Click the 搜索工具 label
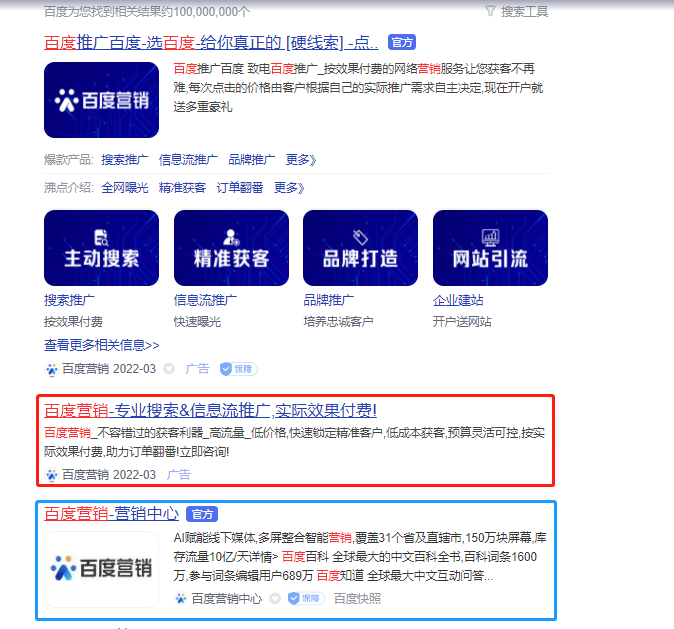The width and height of the screenshot is (674, 629). click(524, 12)
